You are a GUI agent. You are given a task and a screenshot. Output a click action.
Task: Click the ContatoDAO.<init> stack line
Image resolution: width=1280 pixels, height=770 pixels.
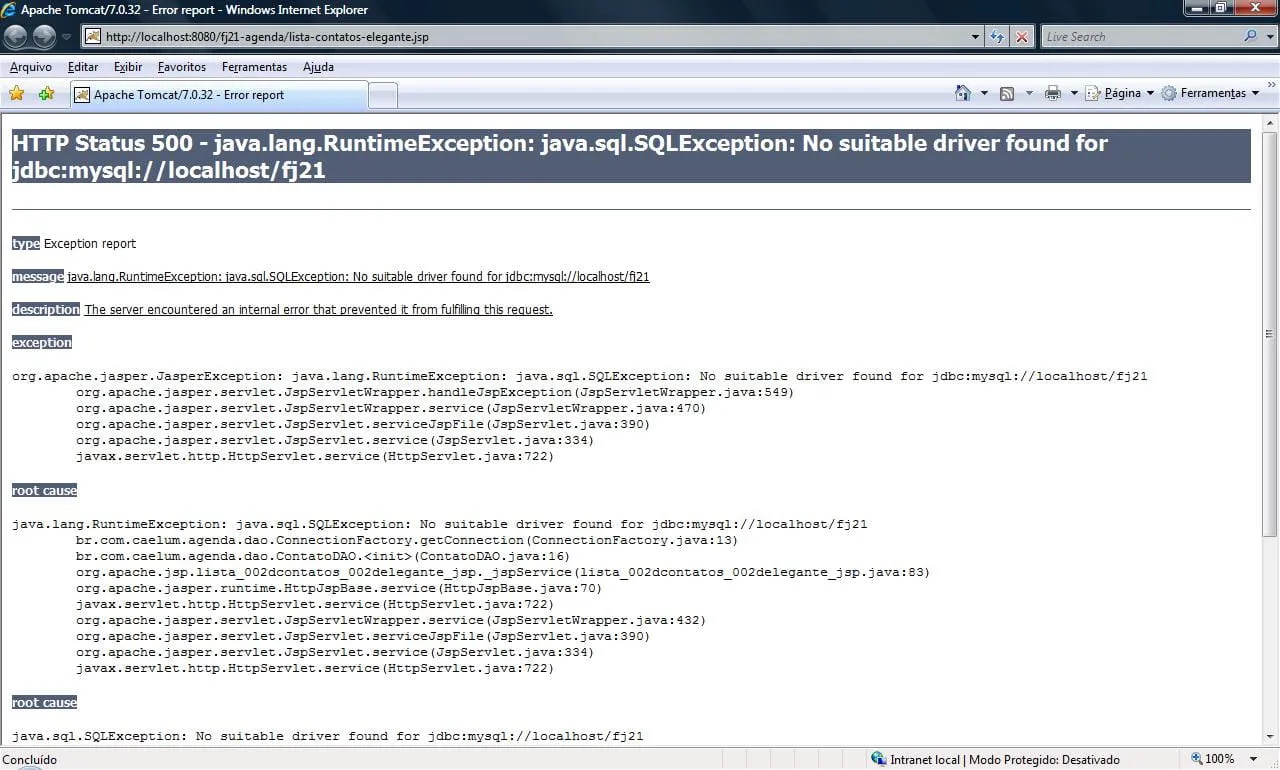(x=323, y=556)
